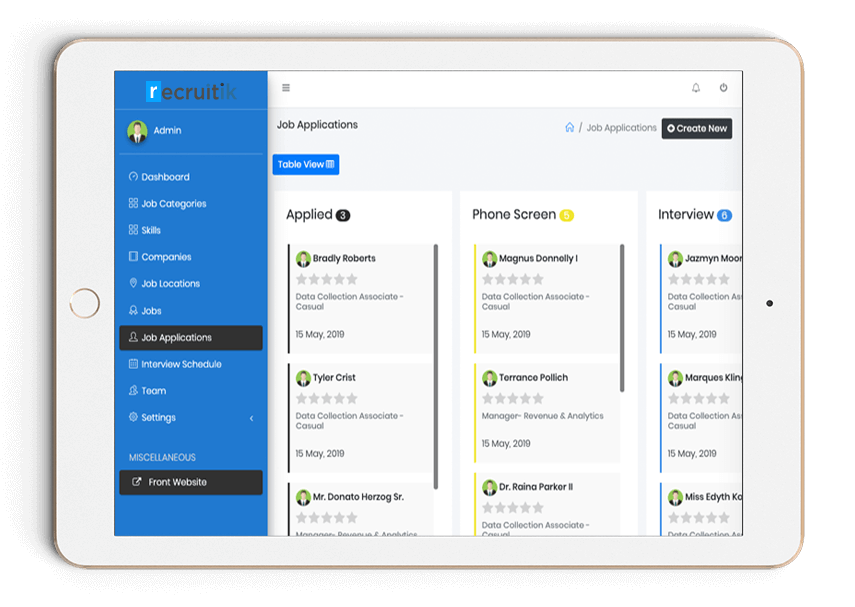
Task: Click the Recruitik logo
Action: pyautogui.click(x=190, y=92)
